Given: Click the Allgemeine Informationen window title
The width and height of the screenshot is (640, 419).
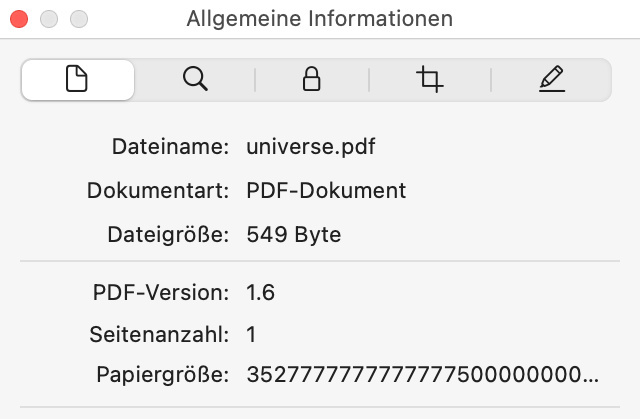Looking at the screenshot, I should (319, 19).
